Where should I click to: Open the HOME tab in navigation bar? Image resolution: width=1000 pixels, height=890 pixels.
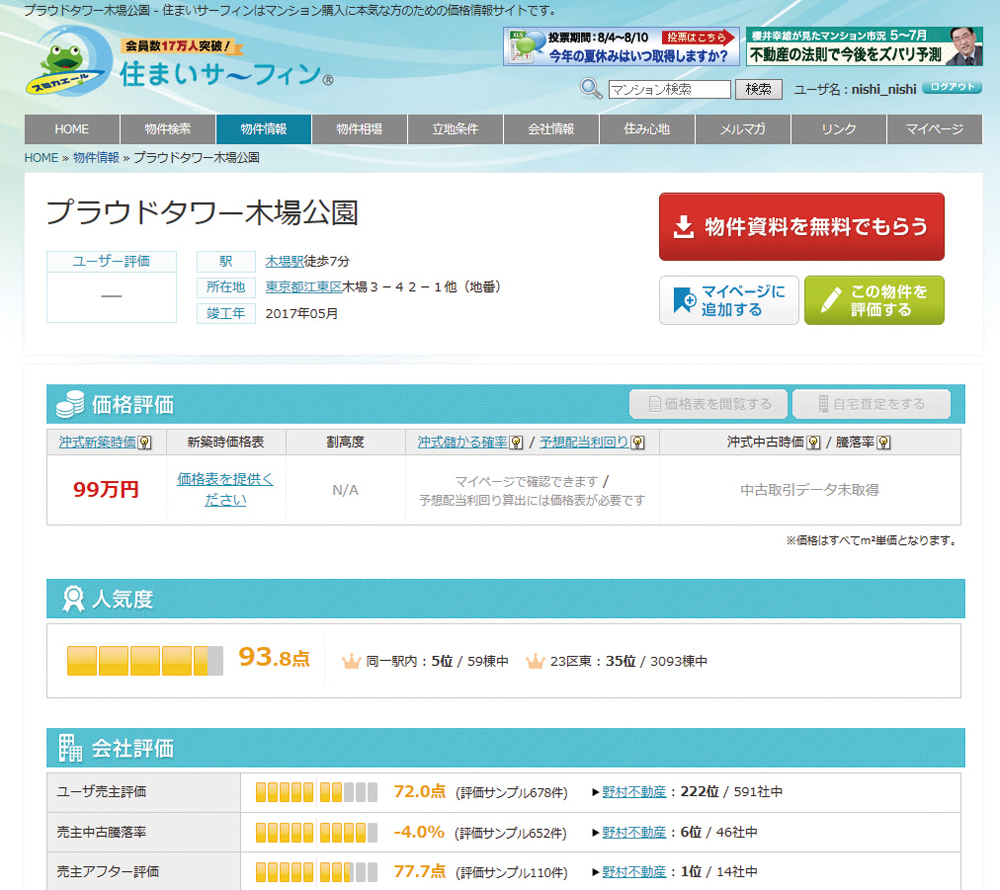[x=71, y=129]
